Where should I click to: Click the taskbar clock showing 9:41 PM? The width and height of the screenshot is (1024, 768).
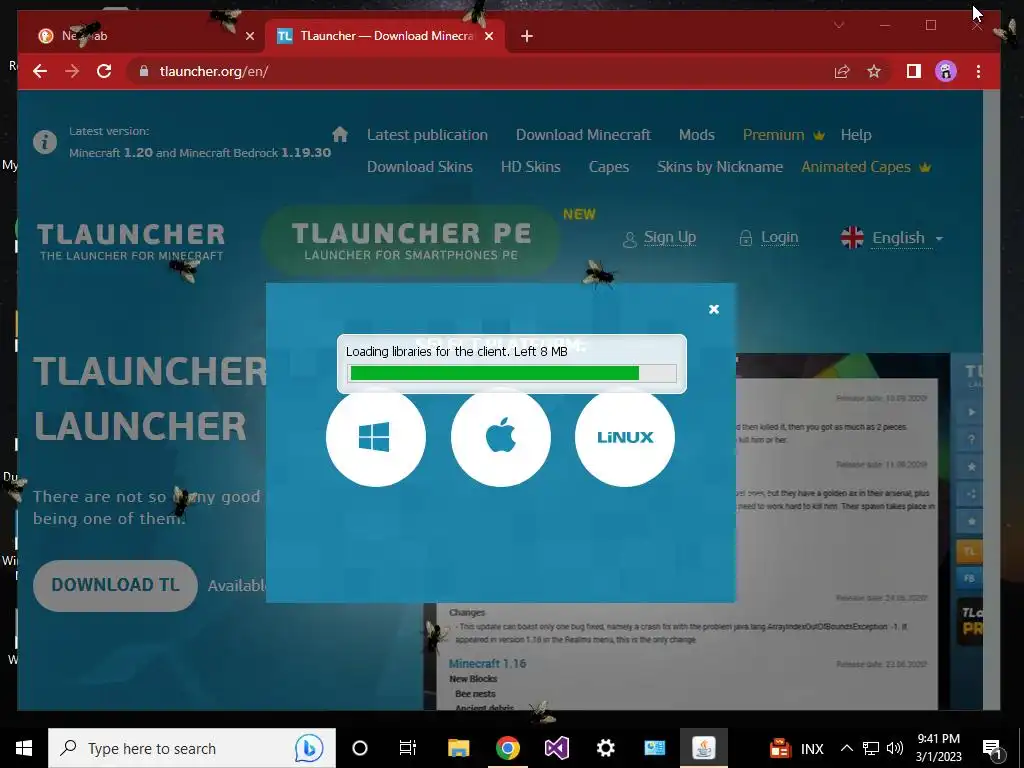(938, 748)
